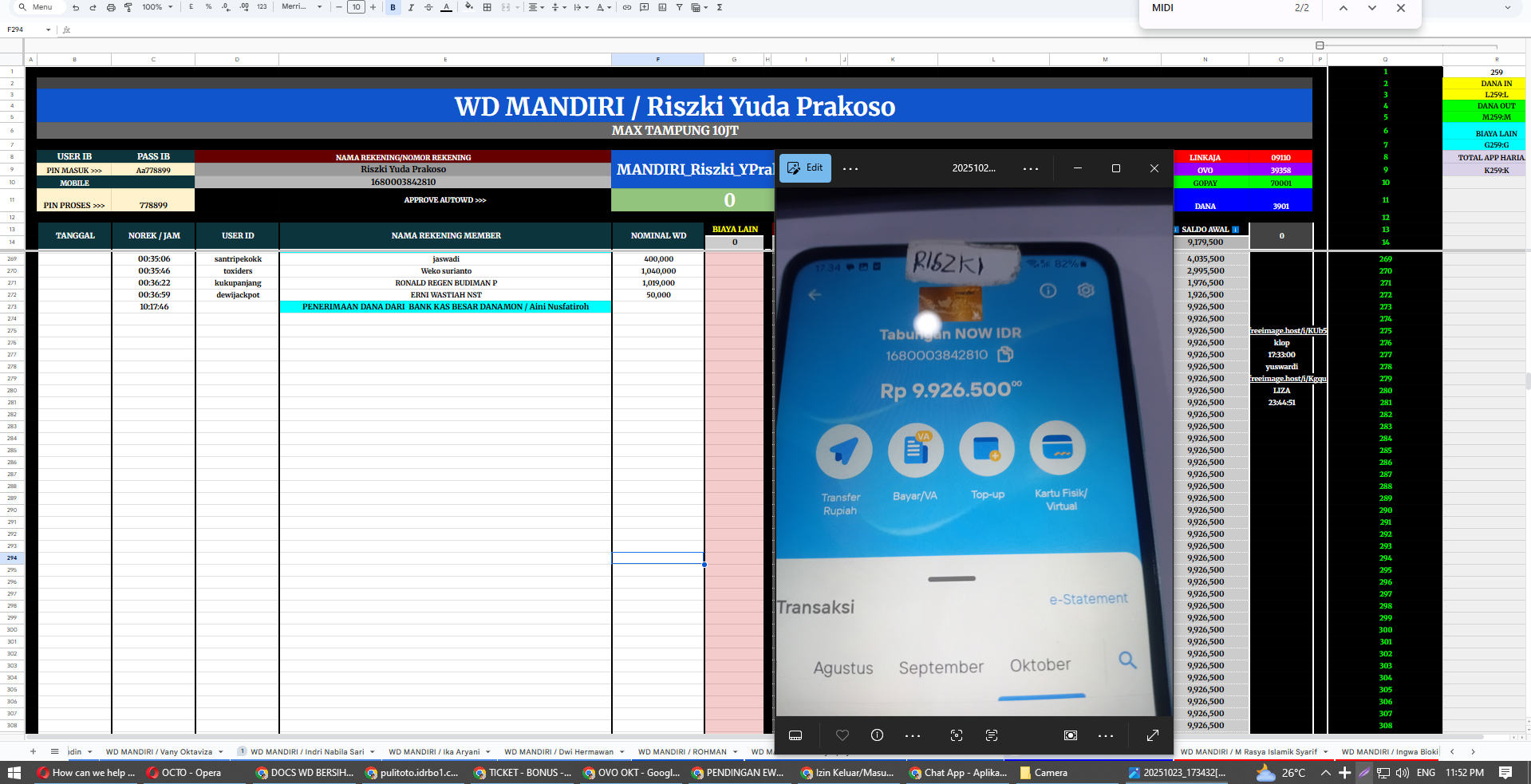Image resolution: width=1531 pixels, height=784 pixels.
Task: Click the font size input box
Action: [x=356, y=7]
